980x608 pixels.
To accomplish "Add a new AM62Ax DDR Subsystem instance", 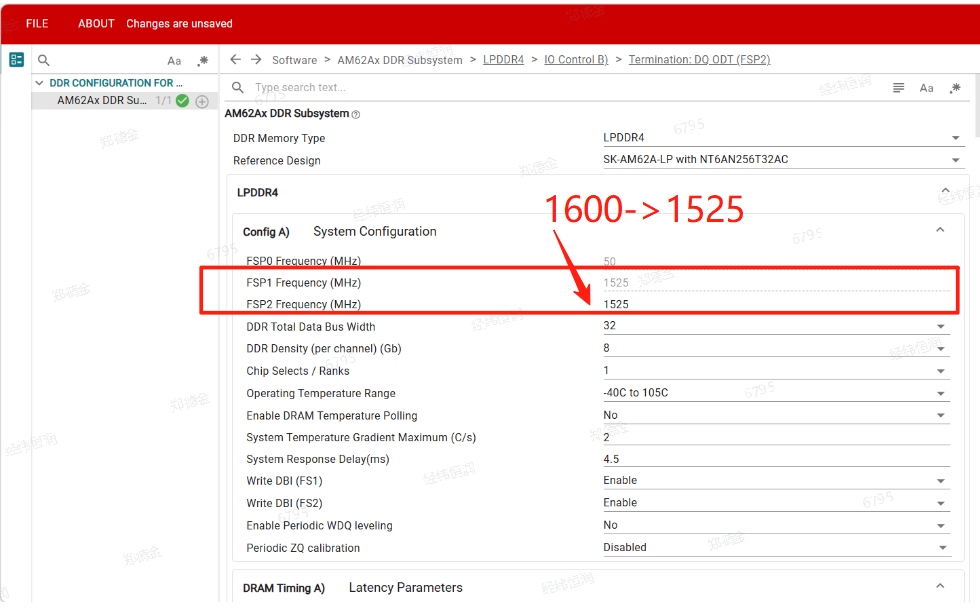I will 202,101.
